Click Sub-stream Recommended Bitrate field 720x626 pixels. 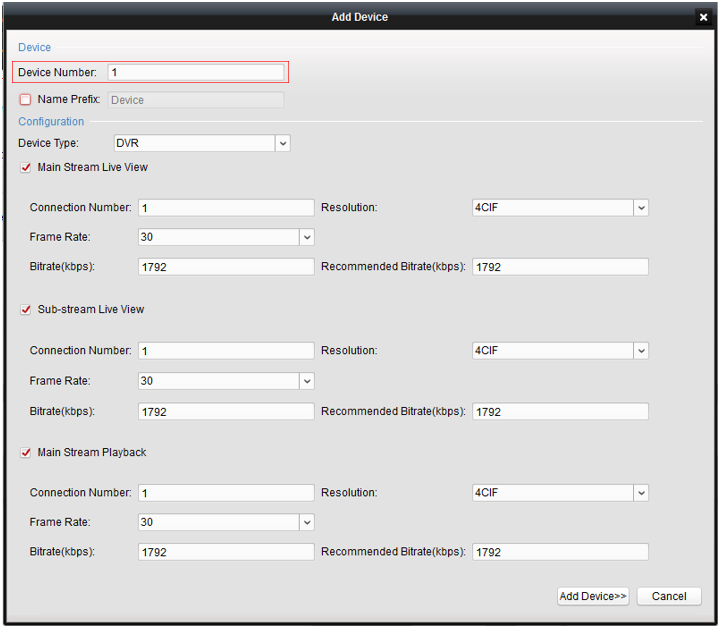(560, 411)
